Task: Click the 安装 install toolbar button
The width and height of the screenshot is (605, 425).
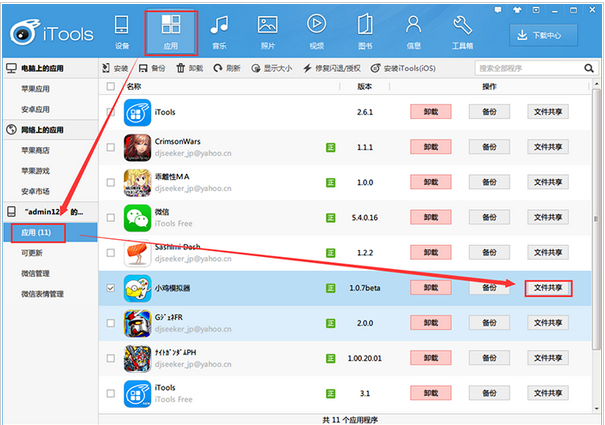Action: click(x=115, y=68)
